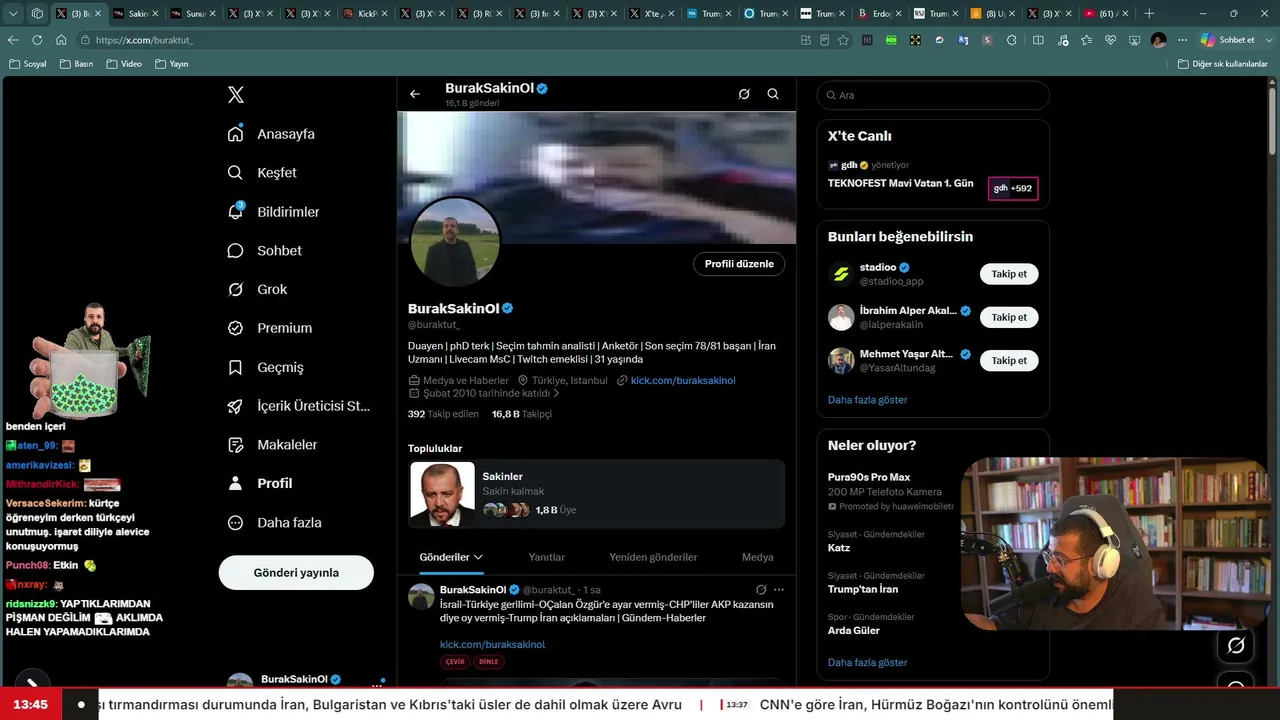
Task: Switch to YouTube (61) browser tab
Action: [1106, 14]
